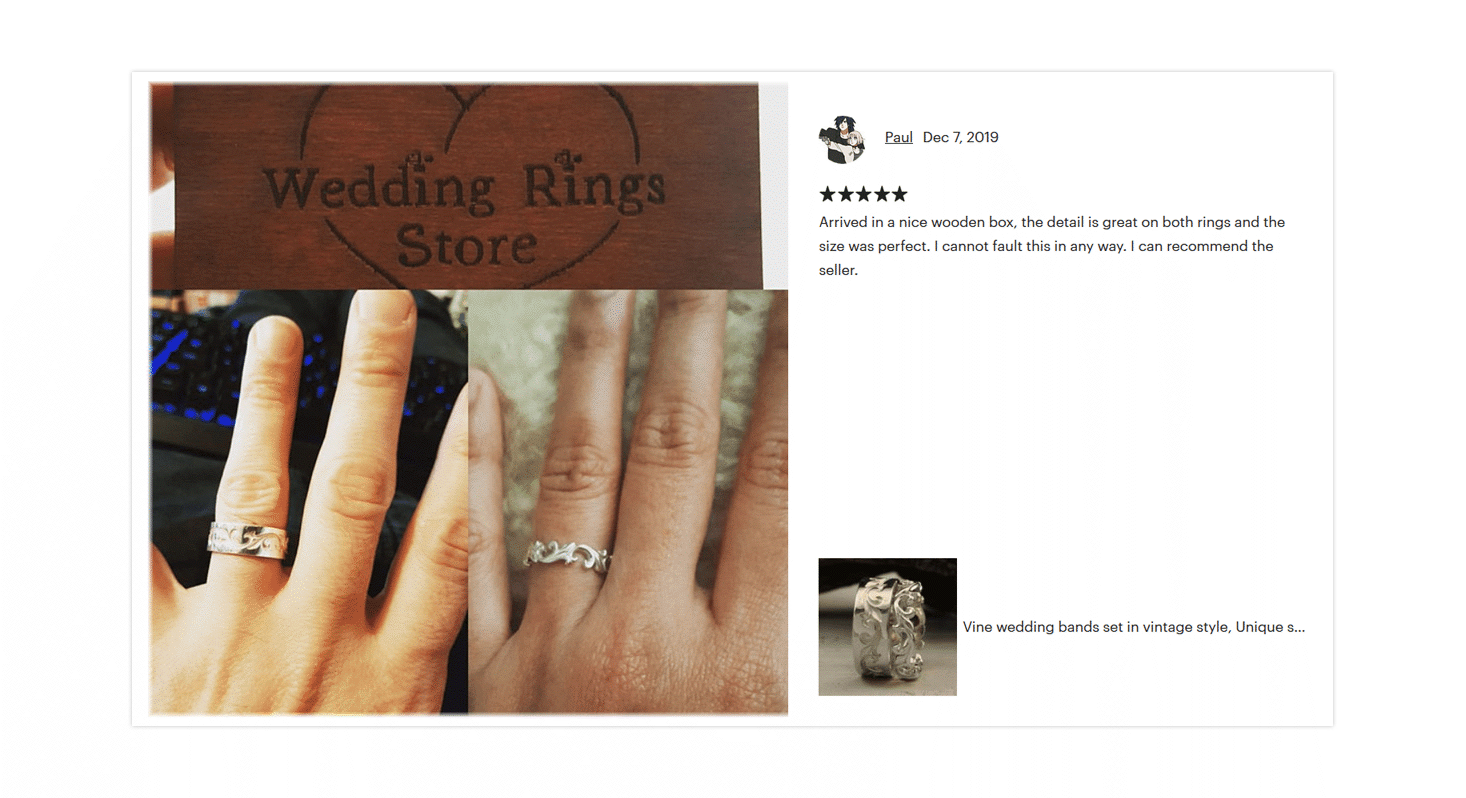Click the first star in the rating
The image size is (1466, 798).
click(x=828, y=194)
